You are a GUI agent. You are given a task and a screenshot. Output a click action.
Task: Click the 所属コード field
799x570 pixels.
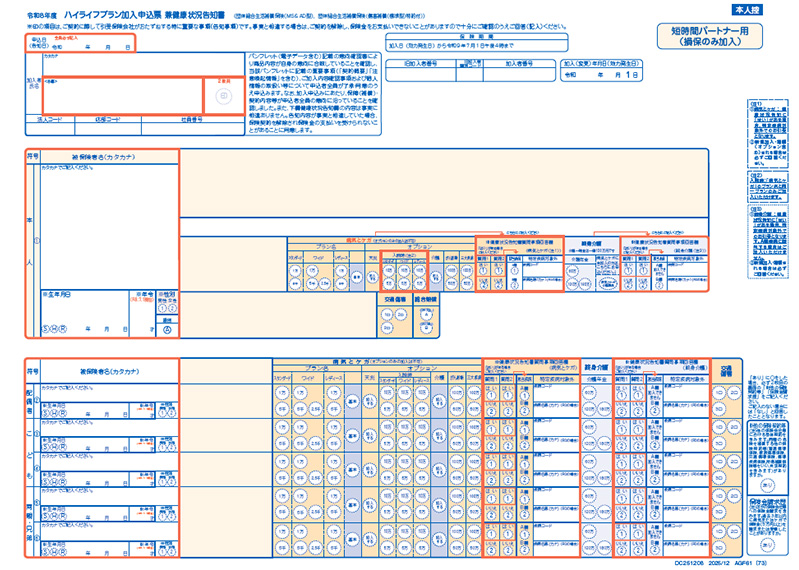(118, 126)
